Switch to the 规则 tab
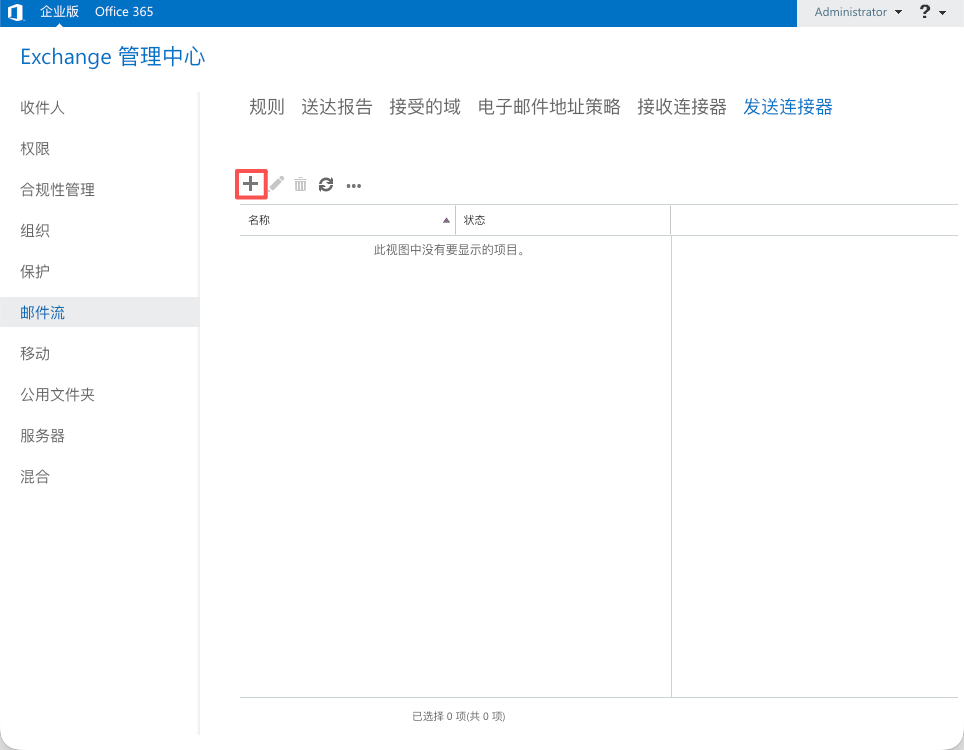Image resolution: width=964 pixels, height=750 pixels. pos(265,107)
